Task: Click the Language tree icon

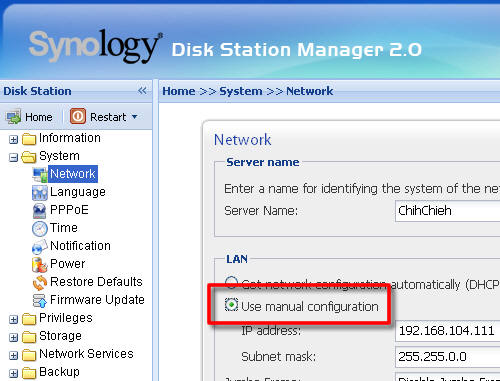Action: 40,192
